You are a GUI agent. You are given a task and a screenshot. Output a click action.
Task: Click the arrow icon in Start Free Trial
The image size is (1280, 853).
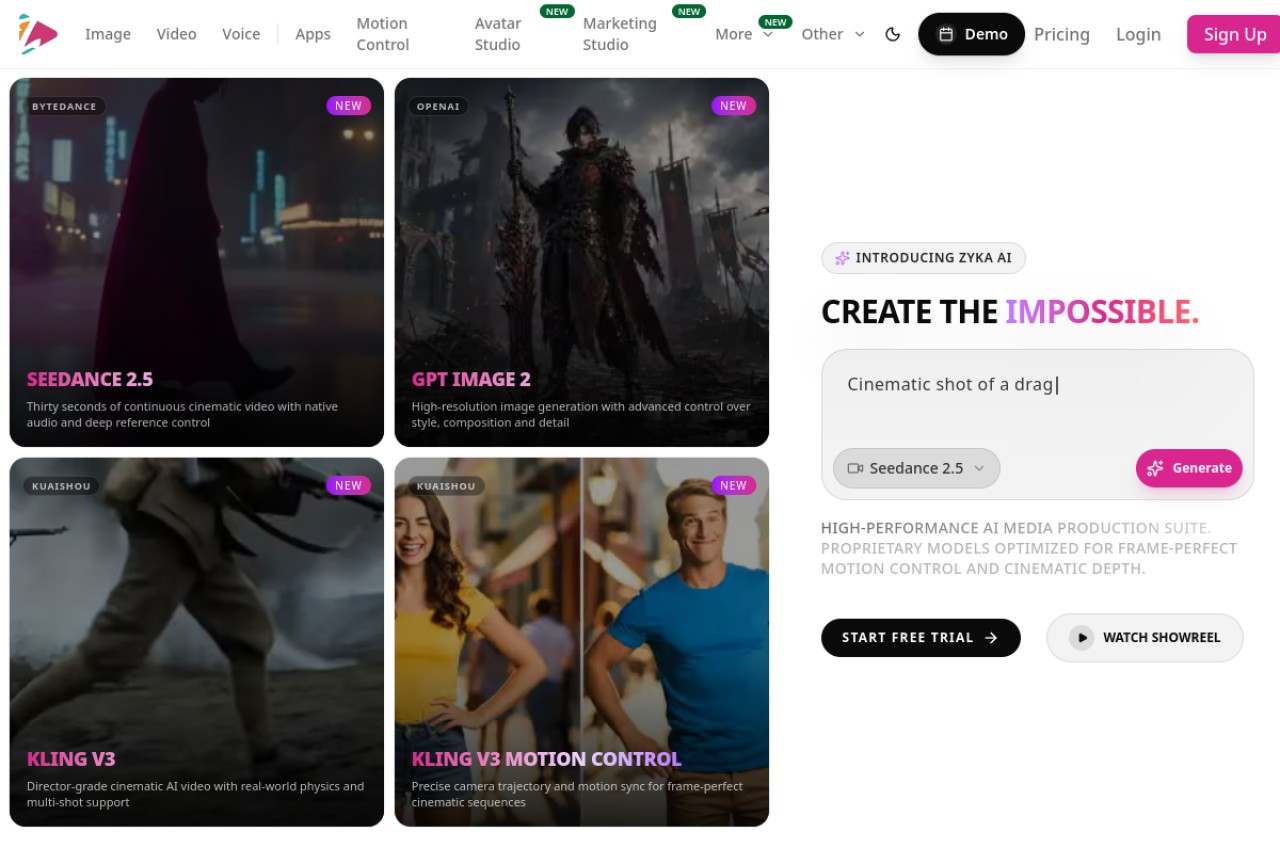(x=991, y=637)
